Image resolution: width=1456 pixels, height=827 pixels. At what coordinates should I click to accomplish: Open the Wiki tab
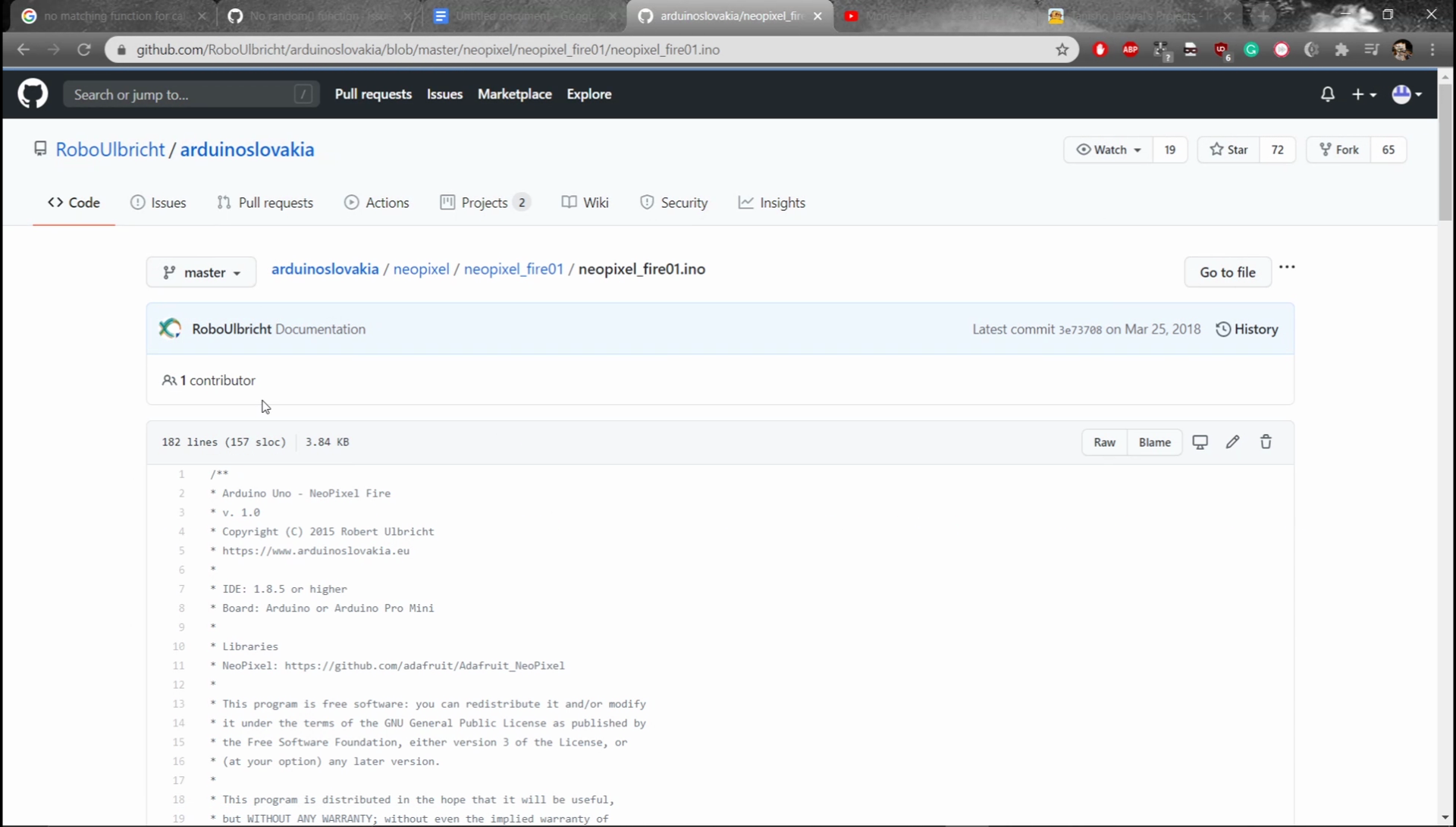coord(585,203)
